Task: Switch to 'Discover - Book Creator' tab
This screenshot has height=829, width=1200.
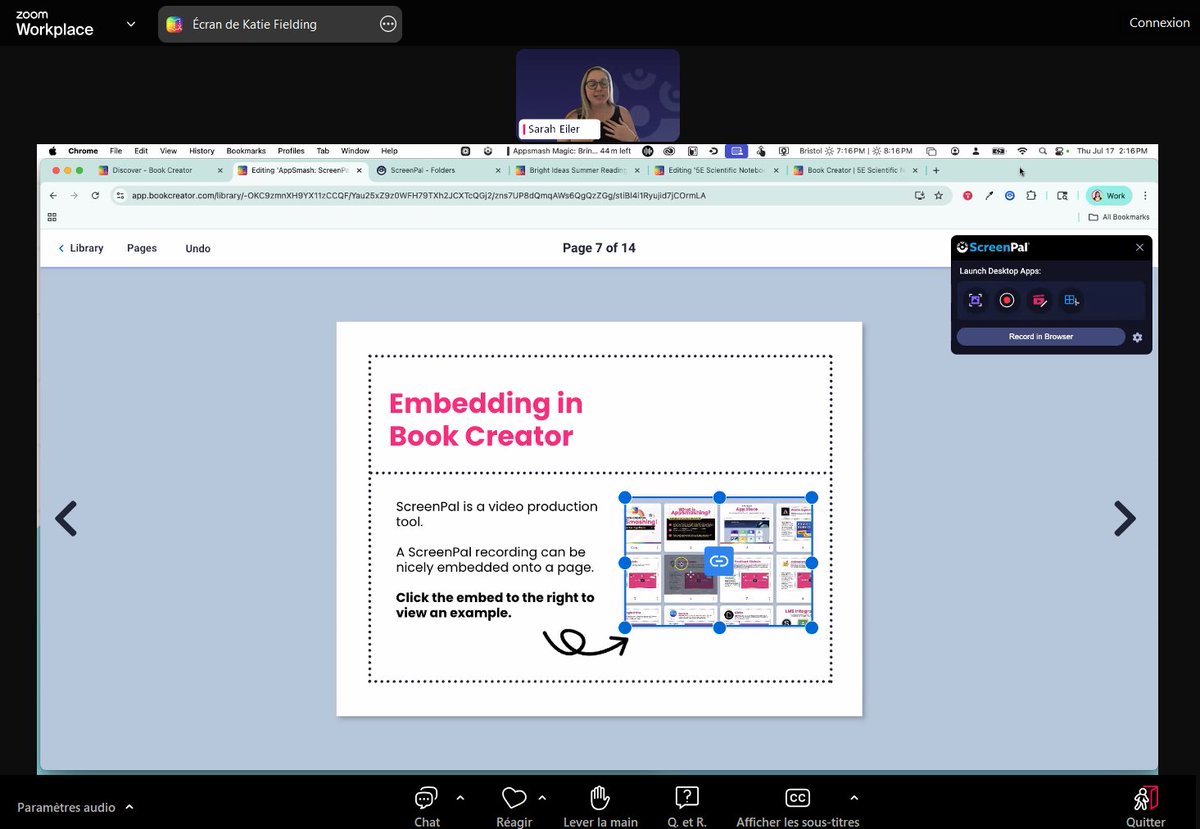Action: [160, 170]
